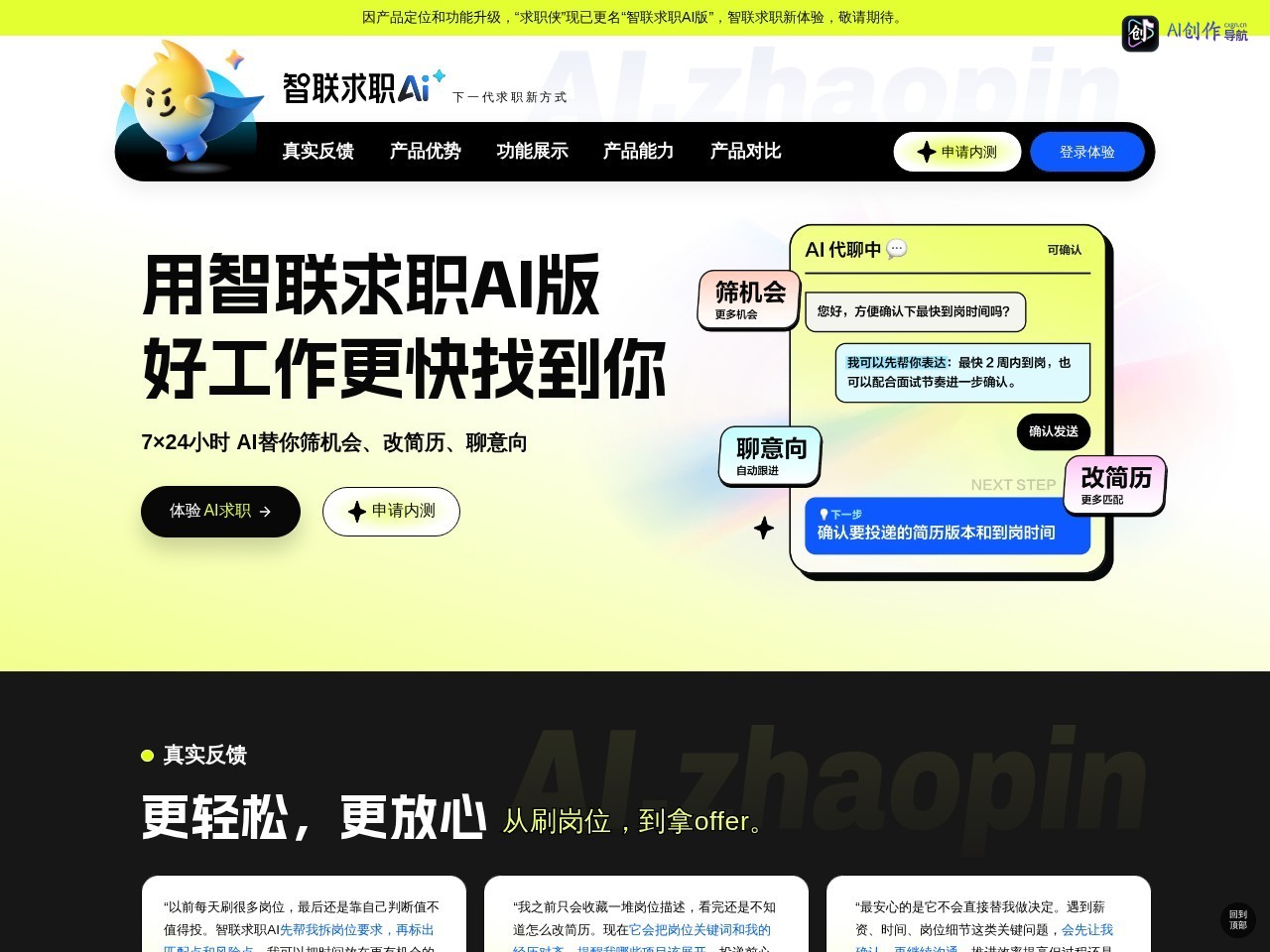Screen dimensions: 1270x952
Task: Click the 回到顶部 round button
Action: click(1238, 920)
